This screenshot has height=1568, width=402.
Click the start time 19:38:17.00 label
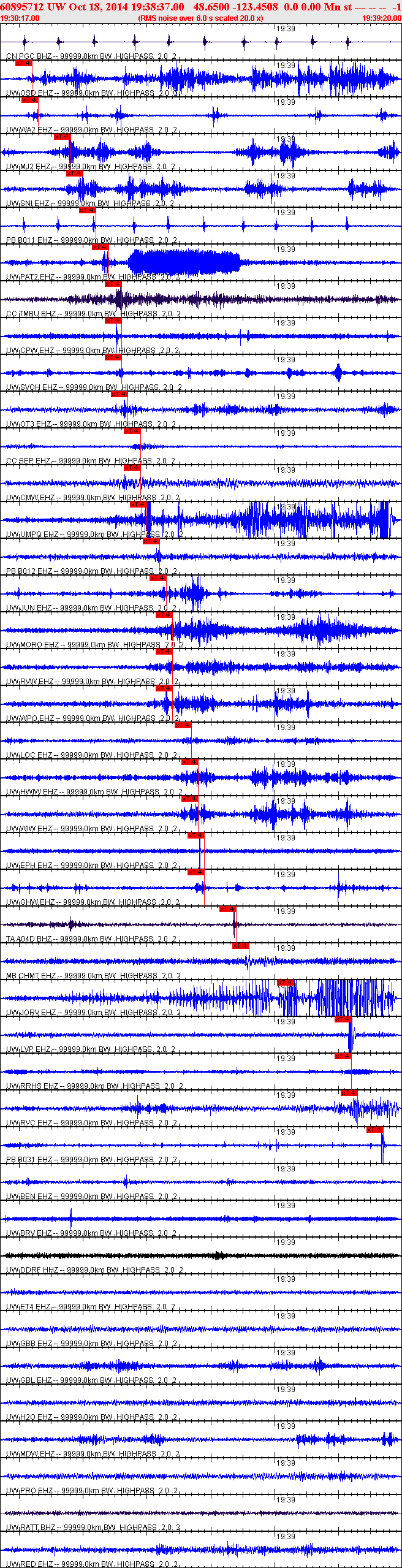[x=20, y=18]
